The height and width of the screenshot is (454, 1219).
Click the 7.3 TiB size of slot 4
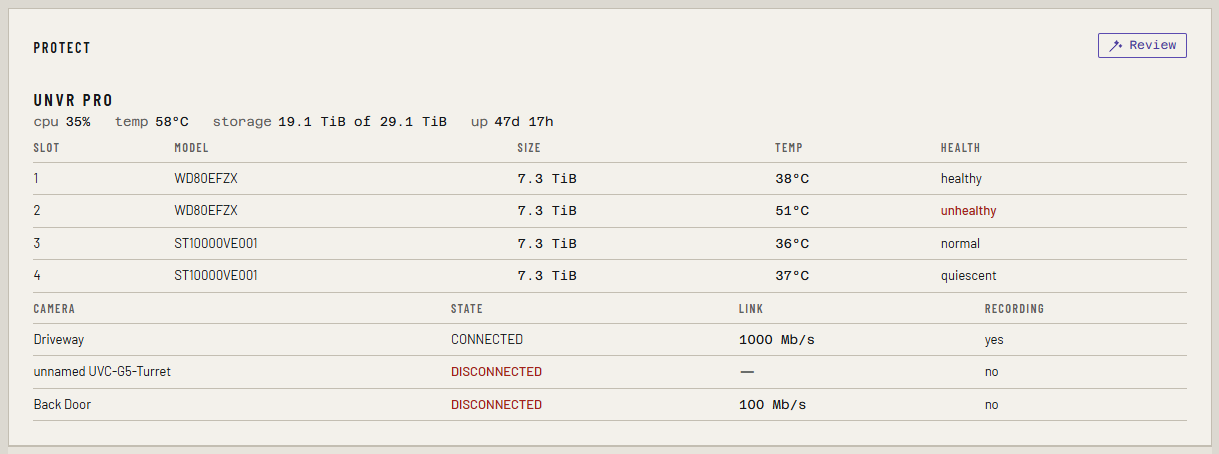pos(547,276)
